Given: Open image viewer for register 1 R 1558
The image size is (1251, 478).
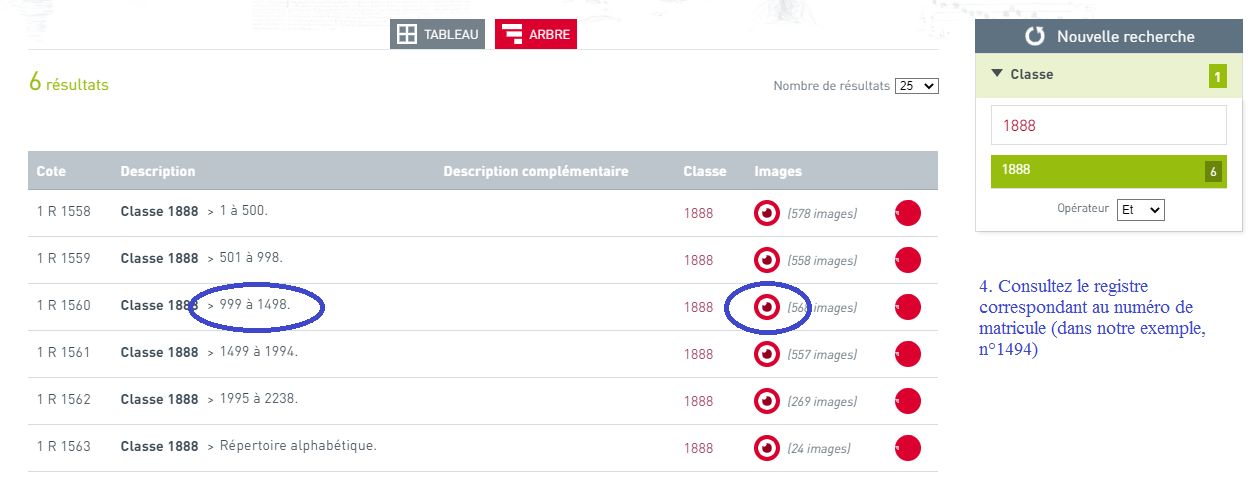Looking at the screenshot, I should [766, 213].
